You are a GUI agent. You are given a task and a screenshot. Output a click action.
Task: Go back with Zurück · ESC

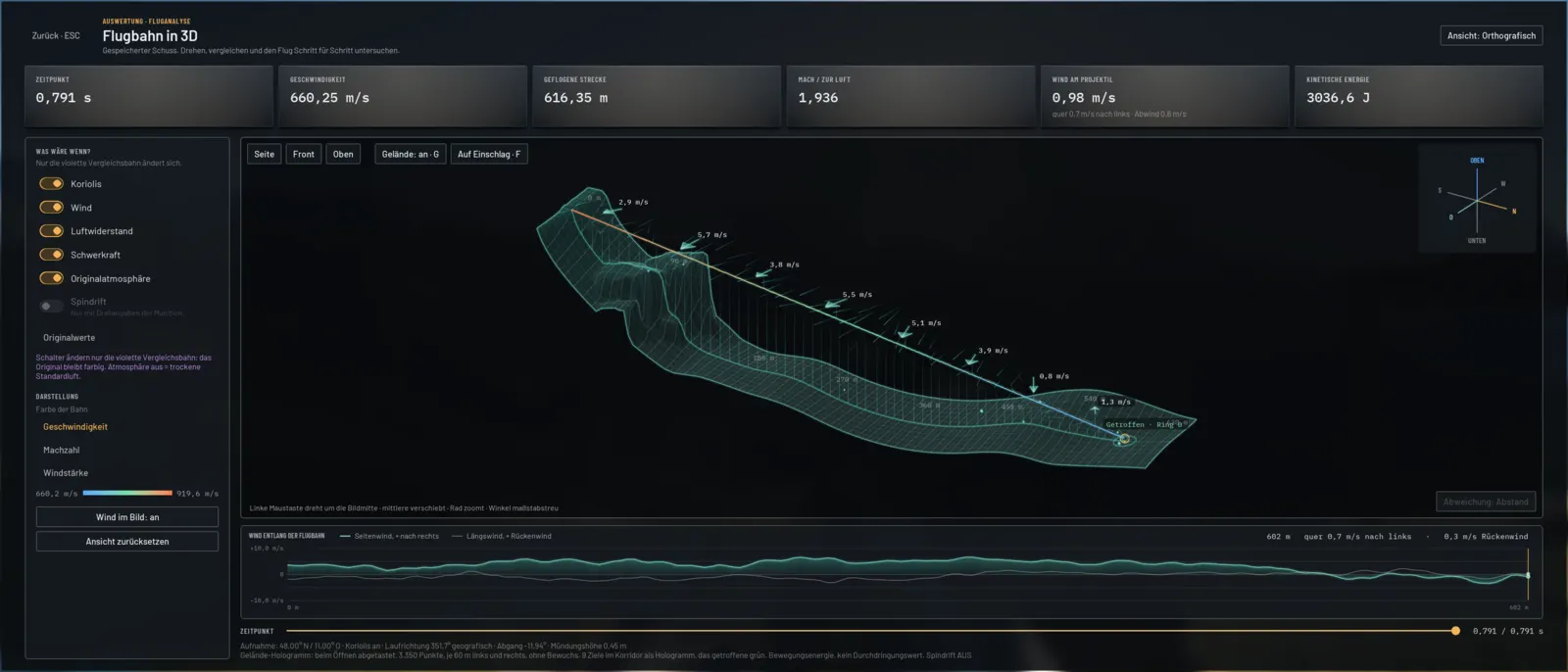[56, 36]
